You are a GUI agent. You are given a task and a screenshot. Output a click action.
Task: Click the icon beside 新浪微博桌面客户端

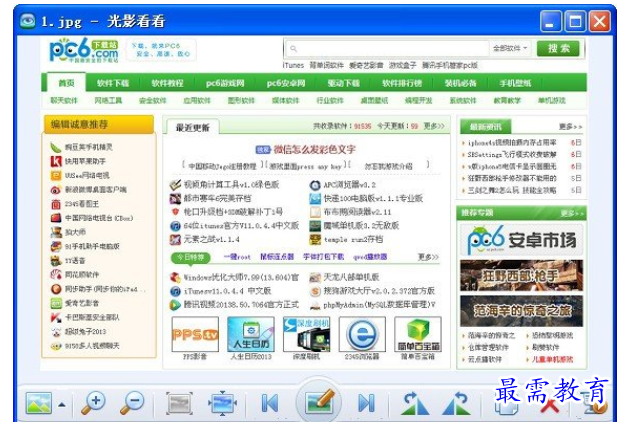pos(56,189)
